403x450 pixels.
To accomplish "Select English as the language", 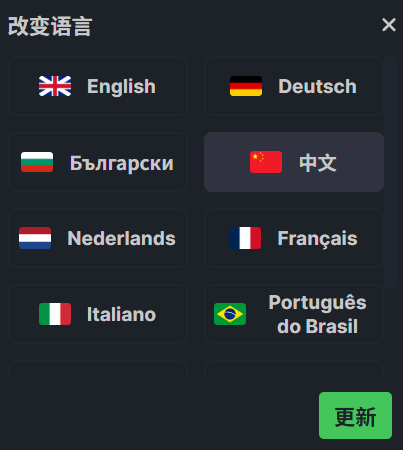I will click(x=98, y=86).
